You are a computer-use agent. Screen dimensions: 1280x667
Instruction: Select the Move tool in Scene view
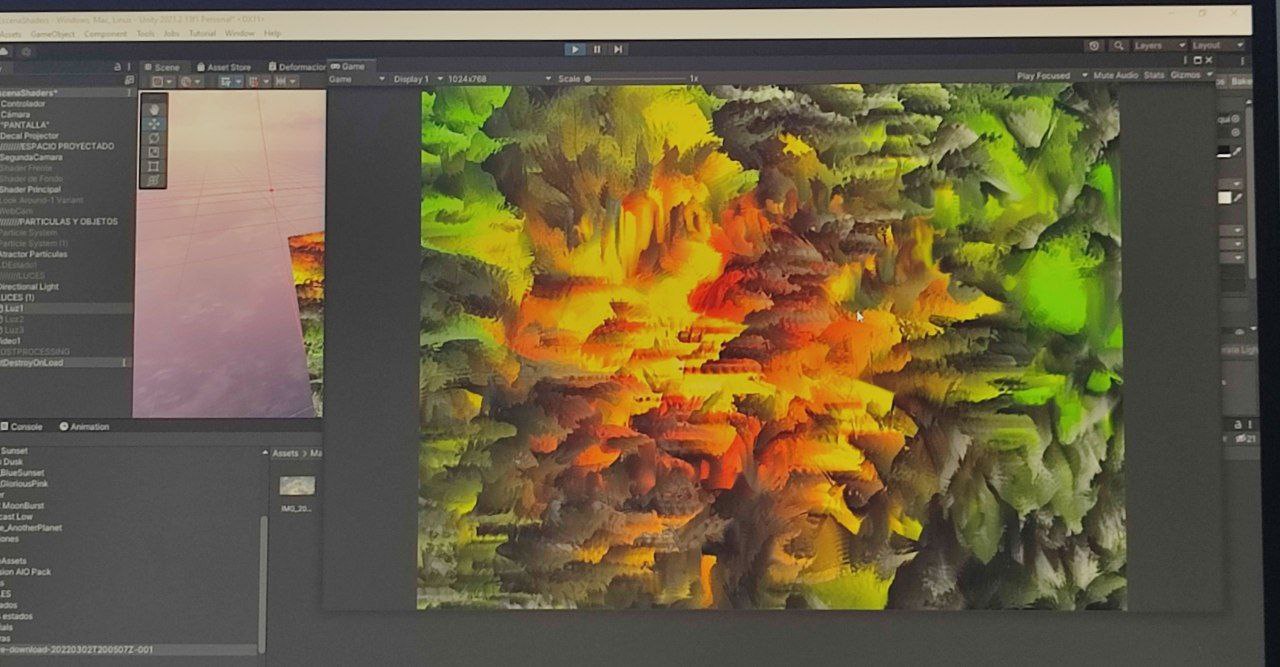pos(154,124)
